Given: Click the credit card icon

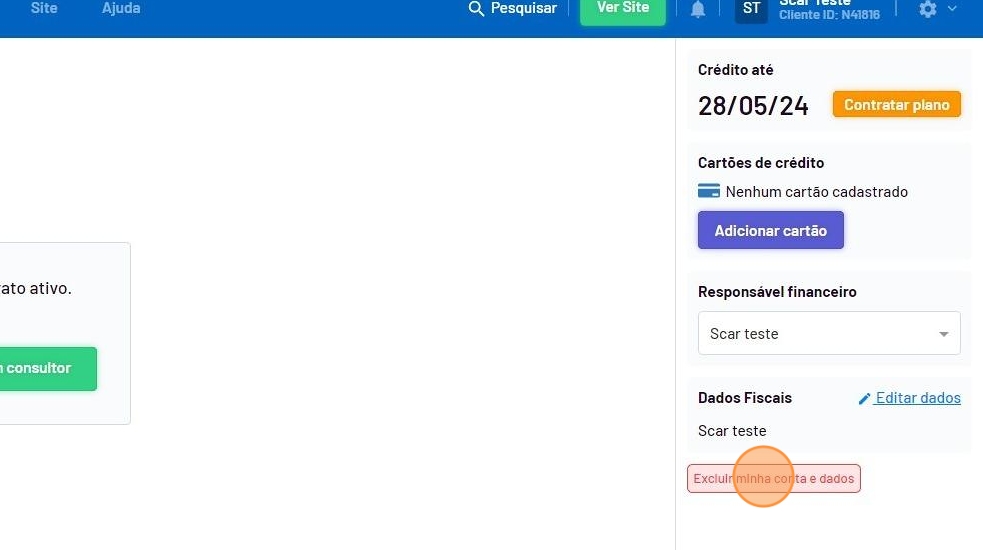Looking at the screenshot, I should (709, 191).
